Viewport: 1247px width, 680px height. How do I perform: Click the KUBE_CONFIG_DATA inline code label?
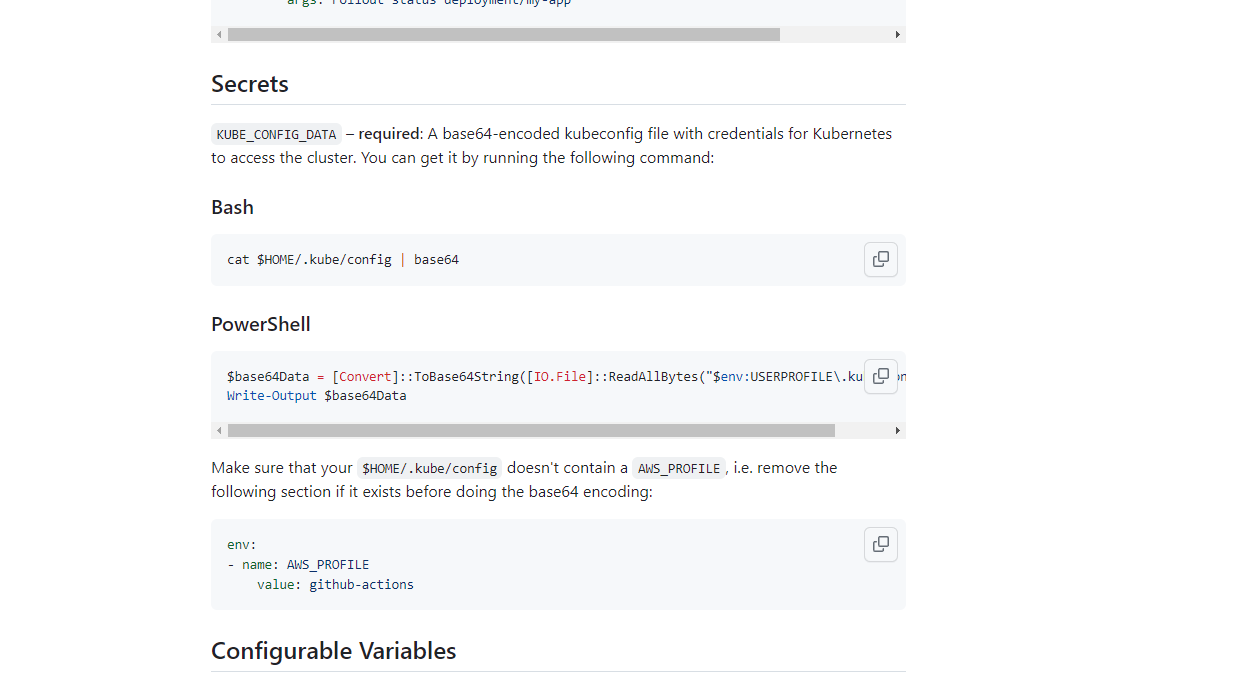(x=276, y=134)
